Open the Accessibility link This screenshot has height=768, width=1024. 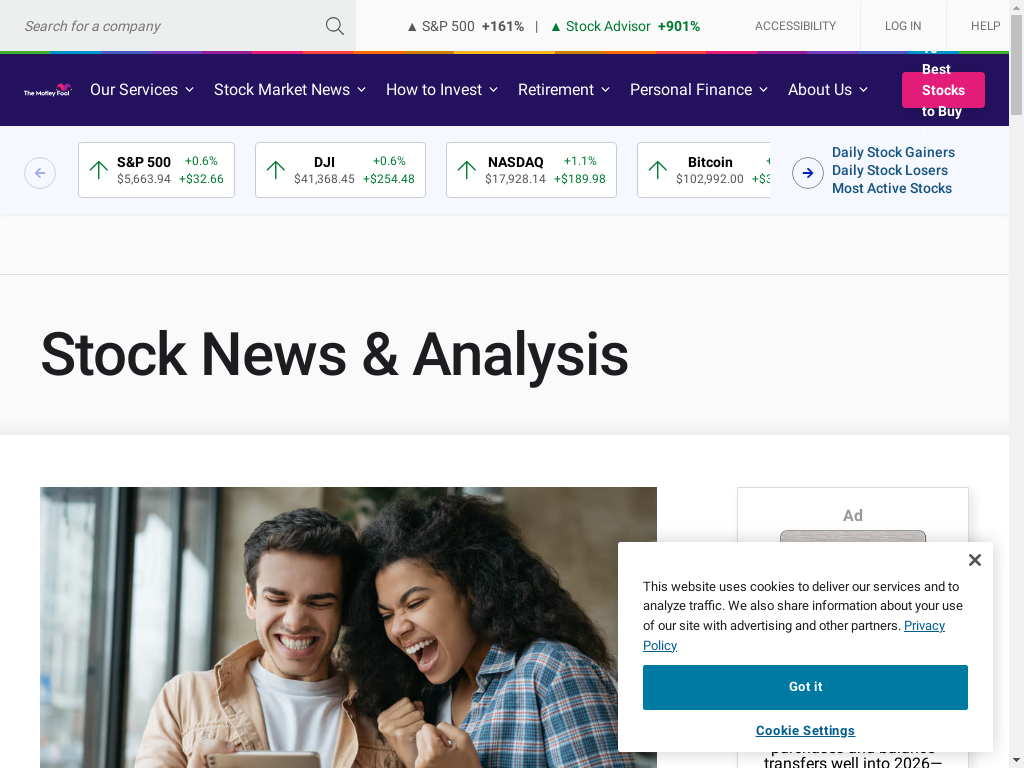click(x=795, y=26)
